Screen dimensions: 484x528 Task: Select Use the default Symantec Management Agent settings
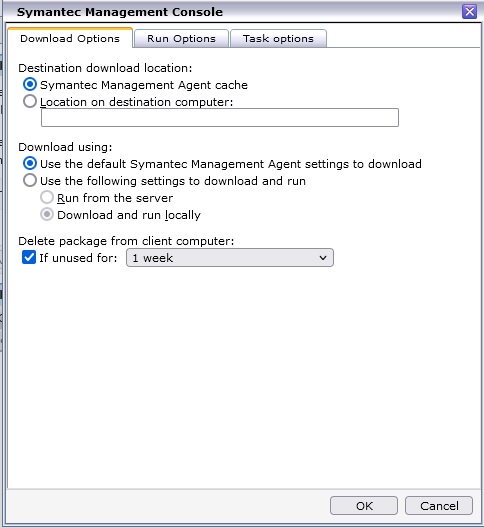(30, 163)
